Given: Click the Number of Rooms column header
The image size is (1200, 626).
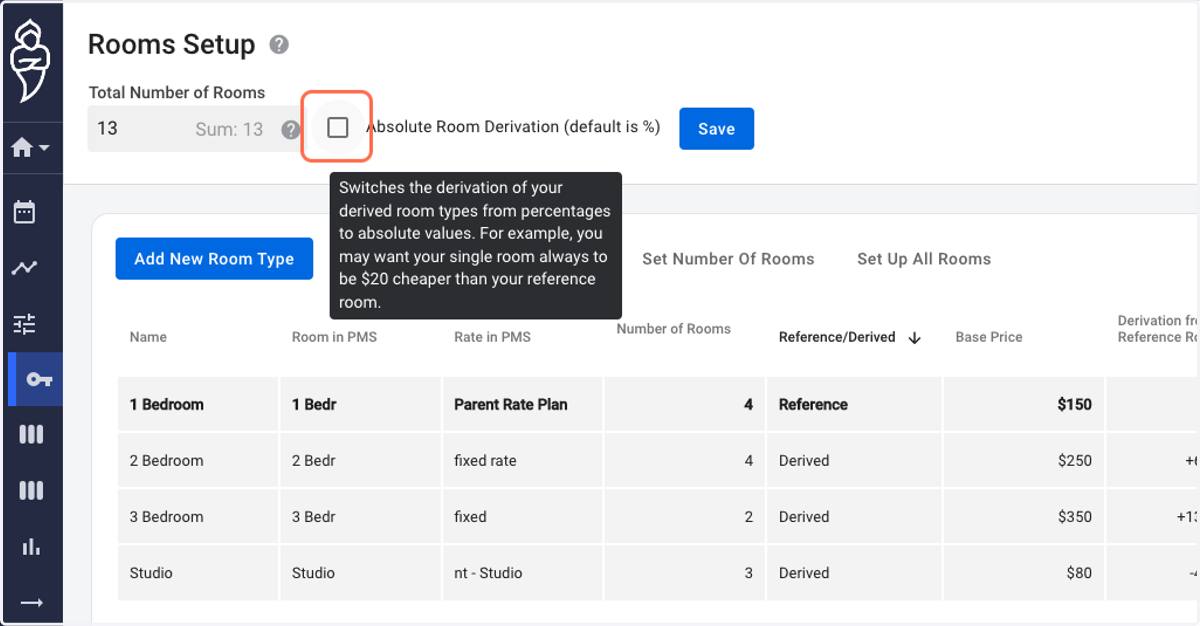Looking at the screenshot, I should tap(673, 329).
